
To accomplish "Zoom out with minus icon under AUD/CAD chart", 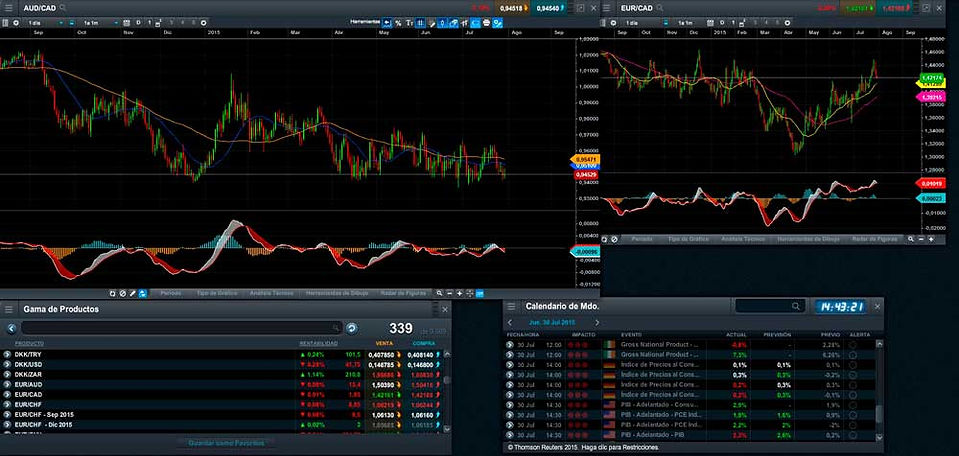I will coord(450,293).
